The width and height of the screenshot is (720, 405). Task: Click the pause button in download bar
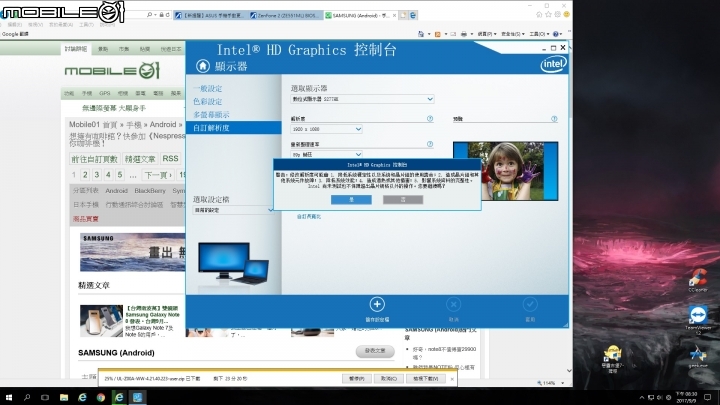point(357,379)
